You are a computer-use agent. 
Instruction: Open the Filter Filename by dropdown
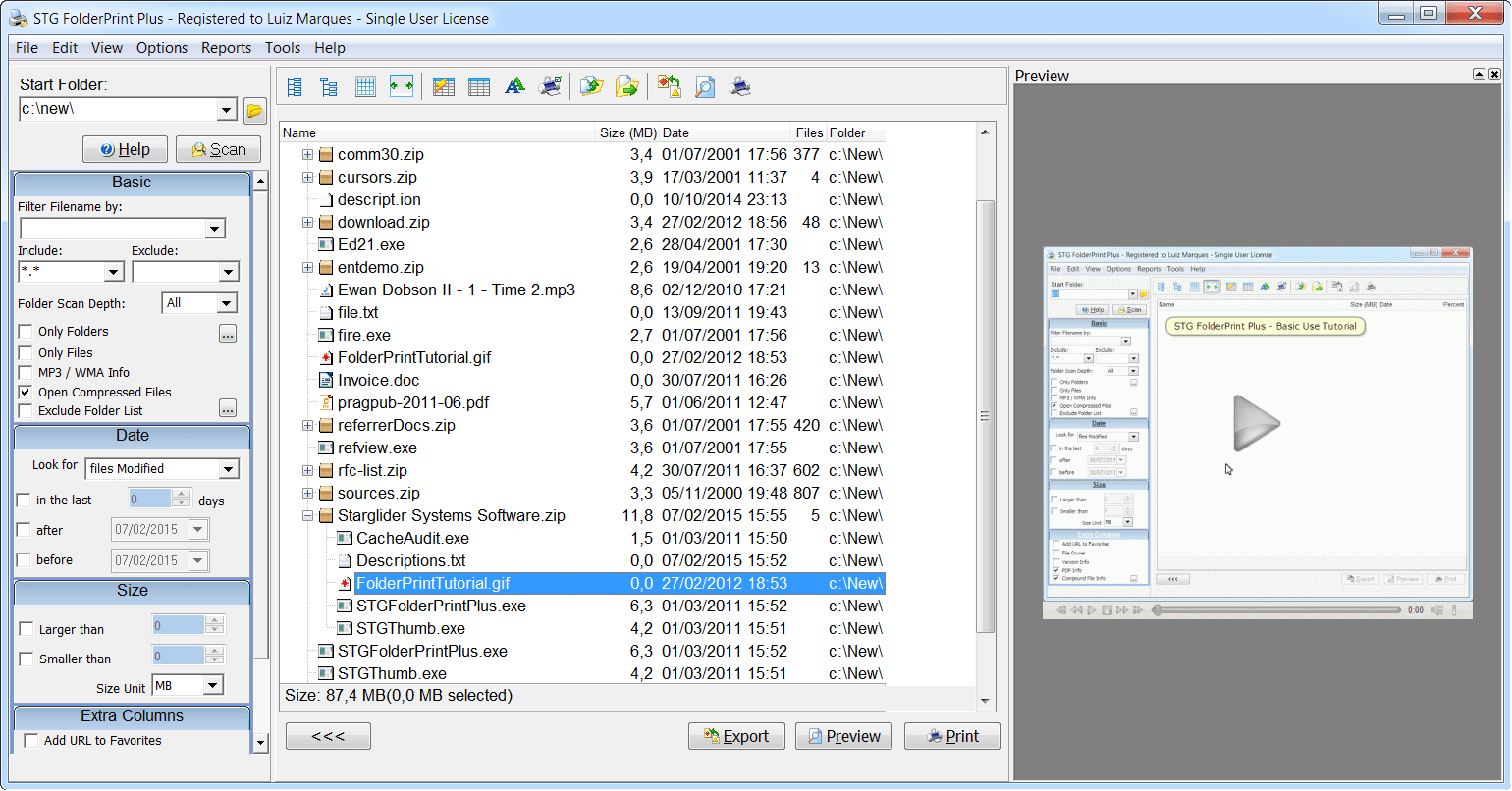point(215,229)
